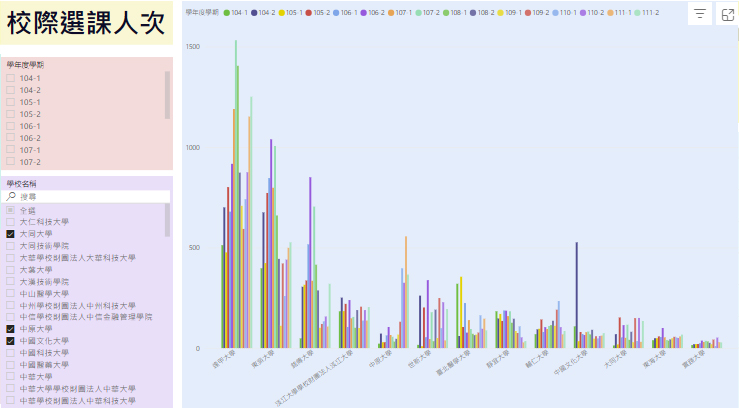Uncheck the 中國文化大學 checkbox

[x=11, y=341]
